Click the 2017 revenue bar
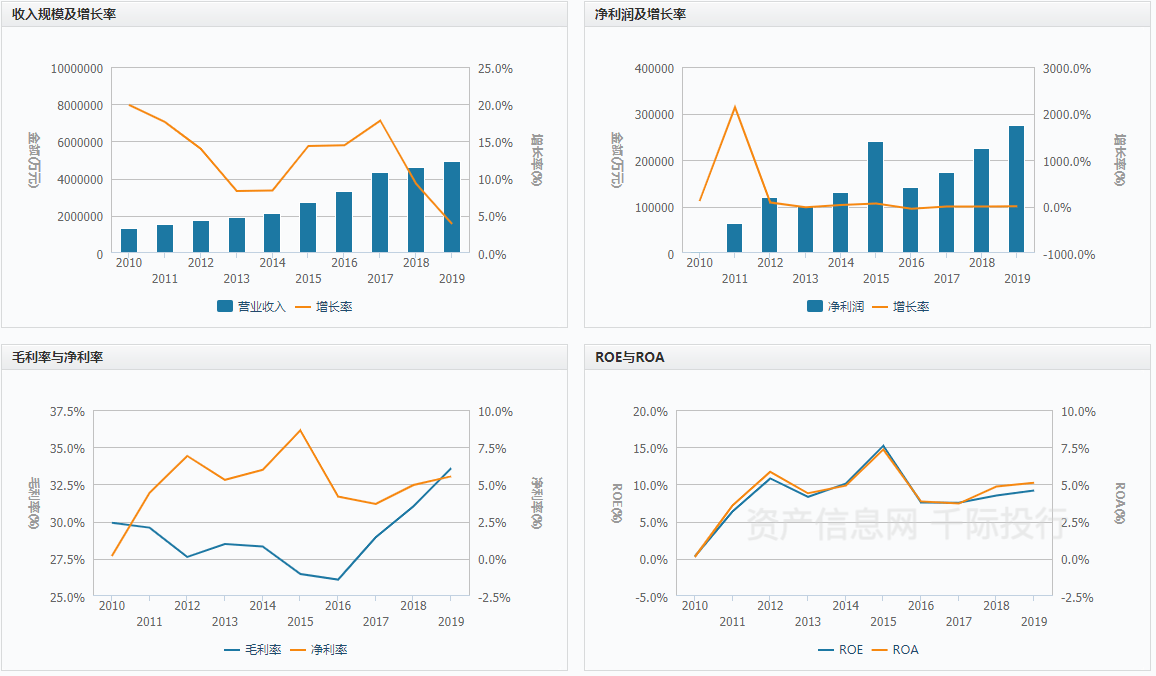Screen dimensions: 1156x676 click(x=380, y=213)
